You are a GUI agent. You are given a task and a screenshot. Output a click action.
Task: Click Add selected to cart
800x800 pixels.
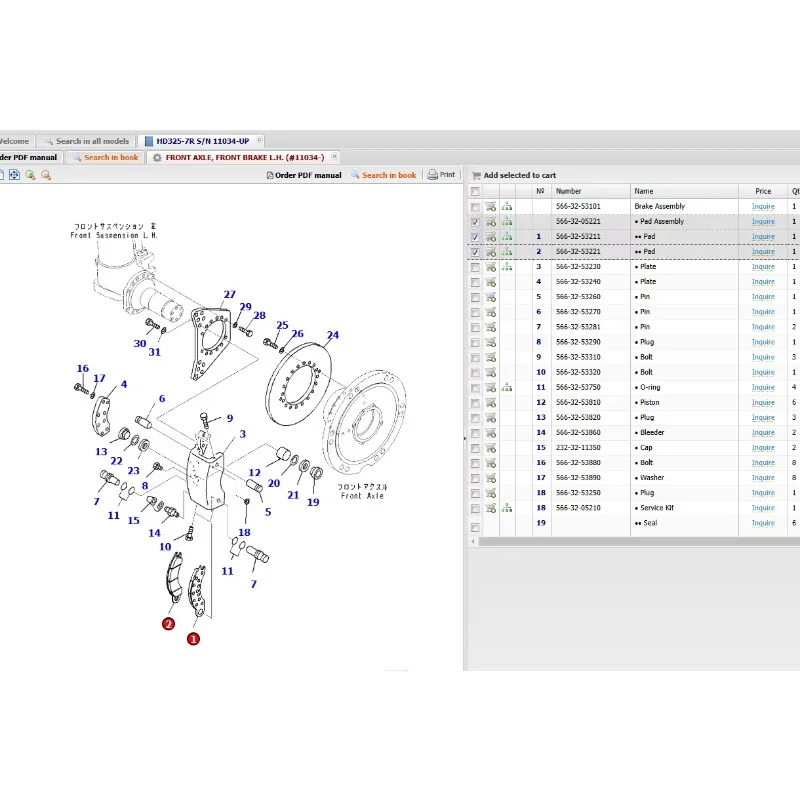[x=514, y=175]
